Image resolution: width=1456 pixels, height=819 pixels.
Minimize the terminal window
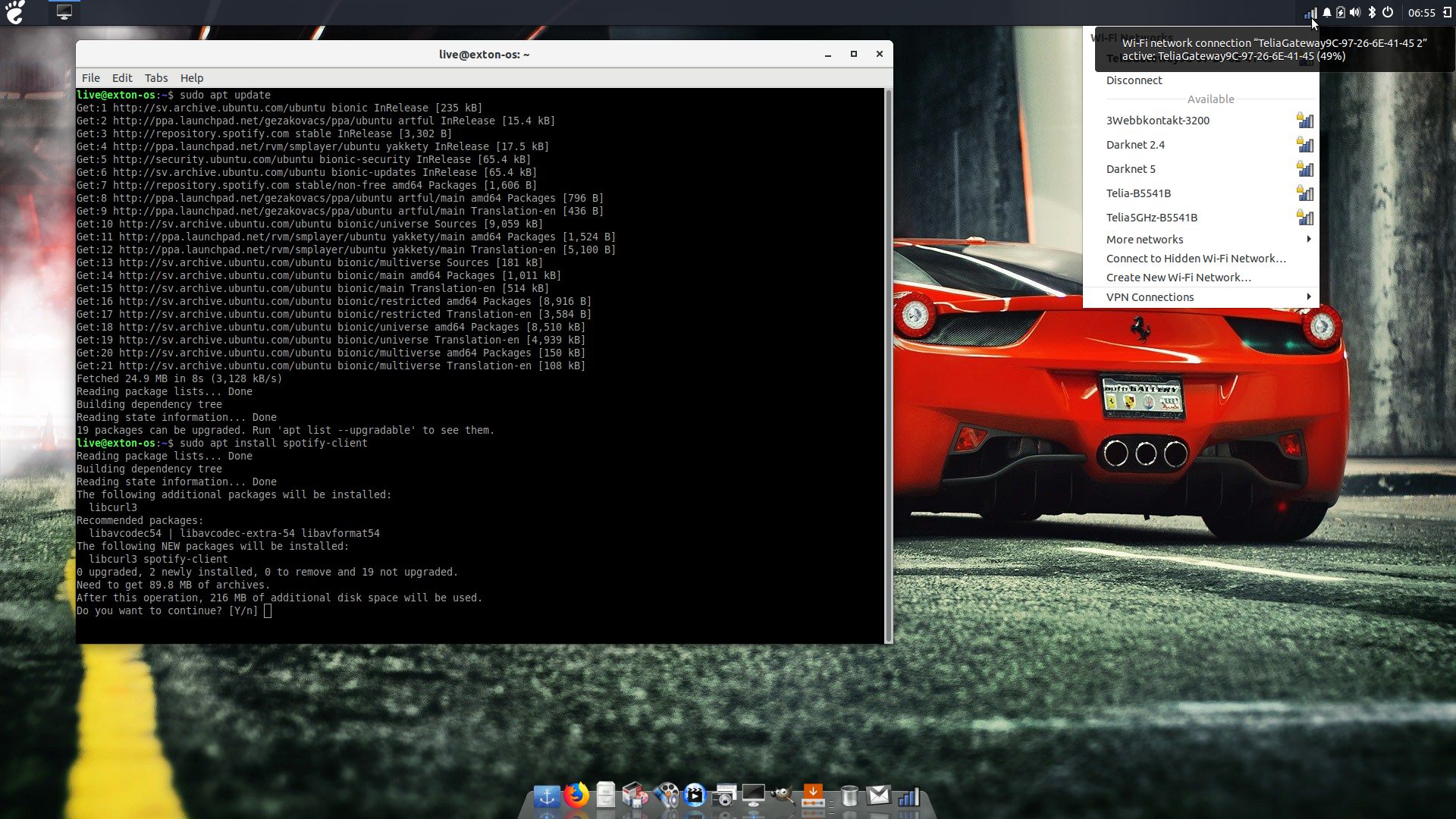[828, 55]
